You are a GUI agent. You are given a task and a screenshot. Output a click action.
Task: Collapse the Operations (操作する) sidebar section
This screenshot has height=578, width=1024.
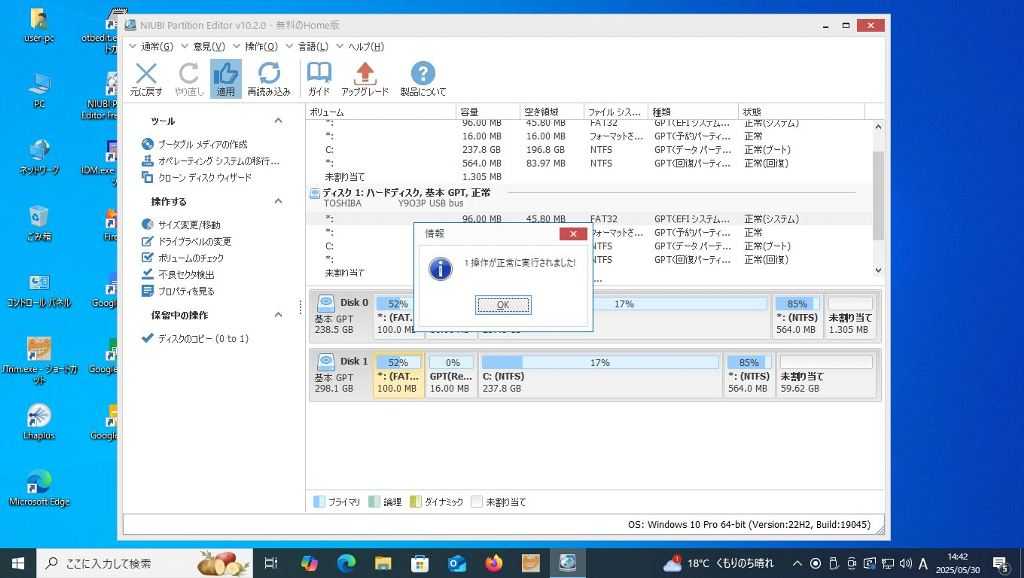(x=278, y=202)
